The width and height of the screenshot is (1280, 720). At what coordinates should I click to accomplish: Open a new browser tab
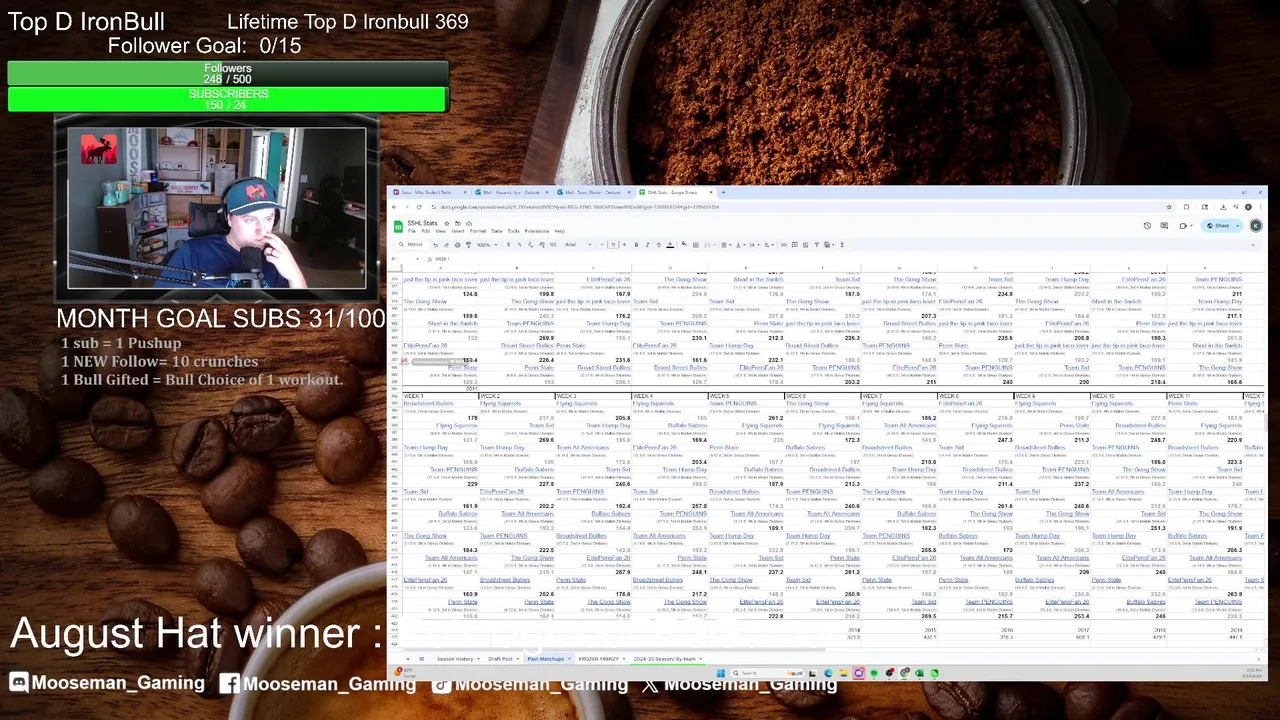click(723, 192)
